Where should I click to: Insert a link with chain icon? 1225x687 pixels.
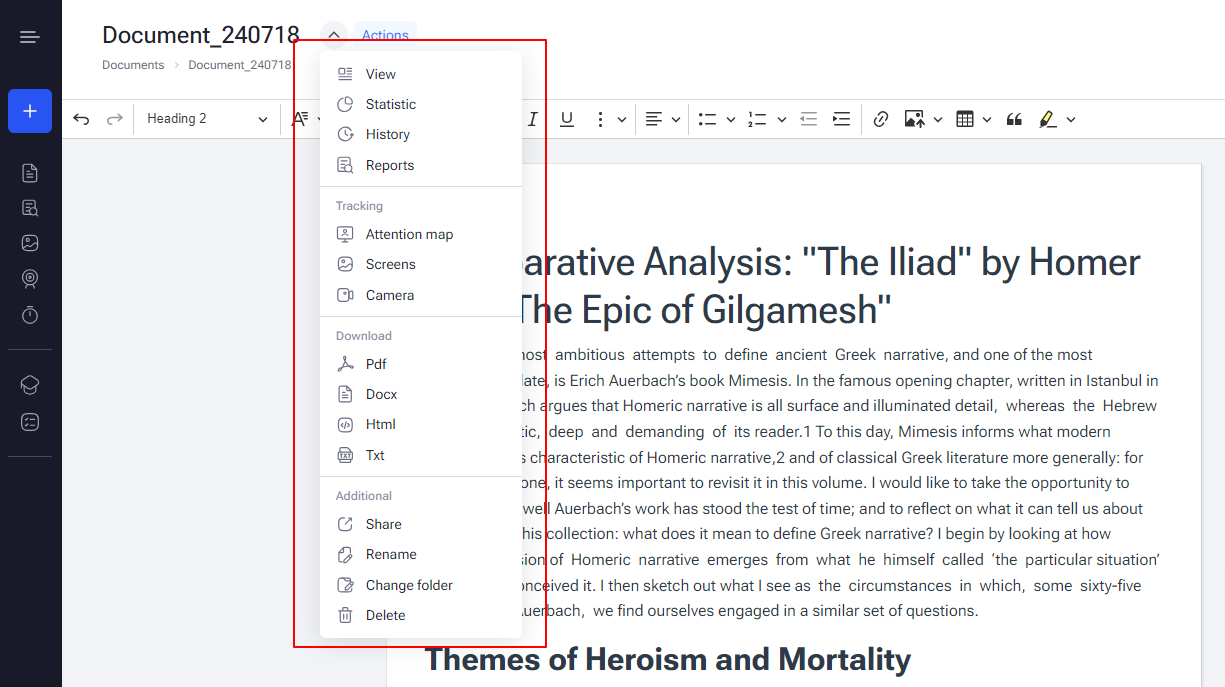(x=881, y=119)
